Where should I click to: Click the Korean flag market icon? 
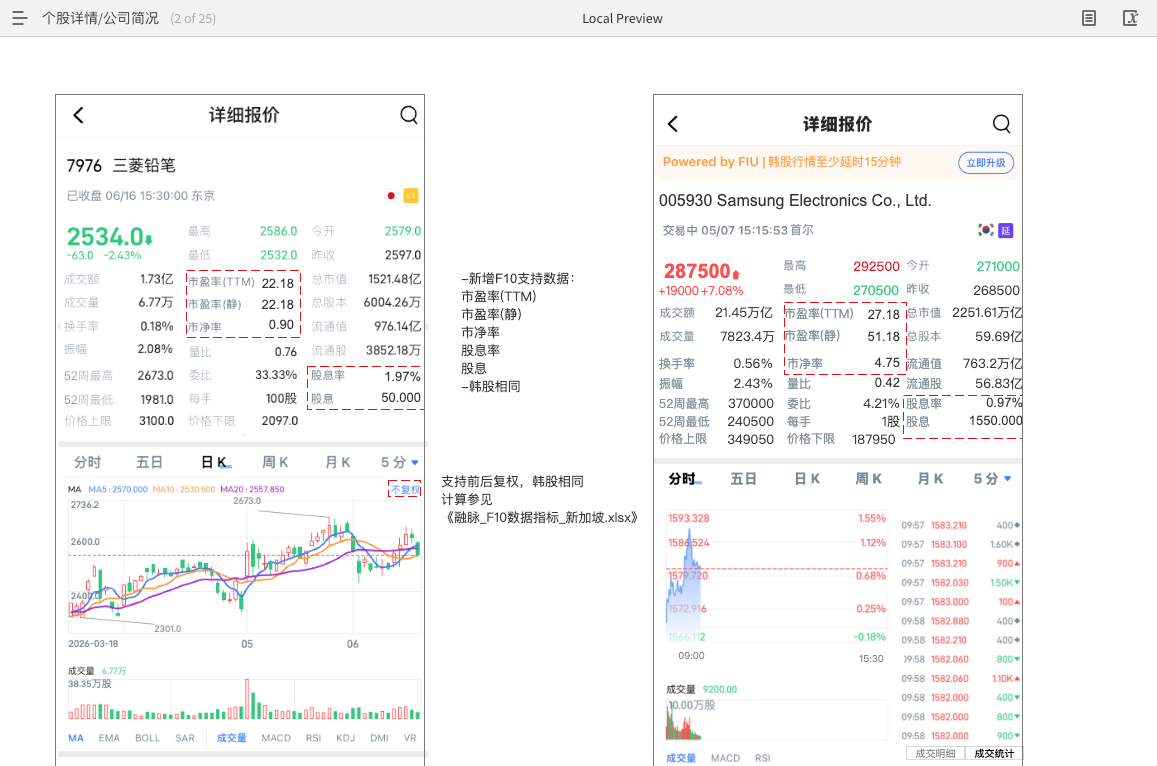click(x=986, y=230)
